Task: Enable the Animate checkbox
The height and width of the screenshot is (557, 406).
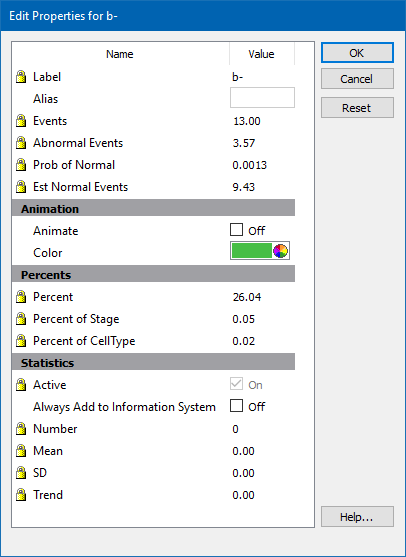Action: 237,230
